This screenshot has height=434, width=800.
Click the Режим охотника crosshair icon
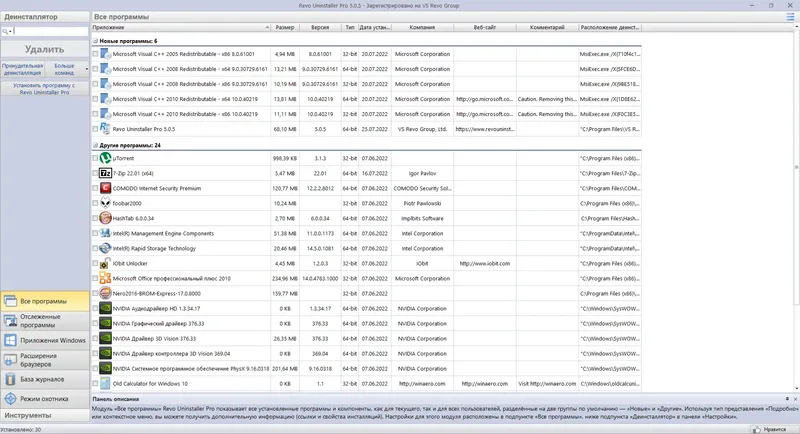(10, 399)
